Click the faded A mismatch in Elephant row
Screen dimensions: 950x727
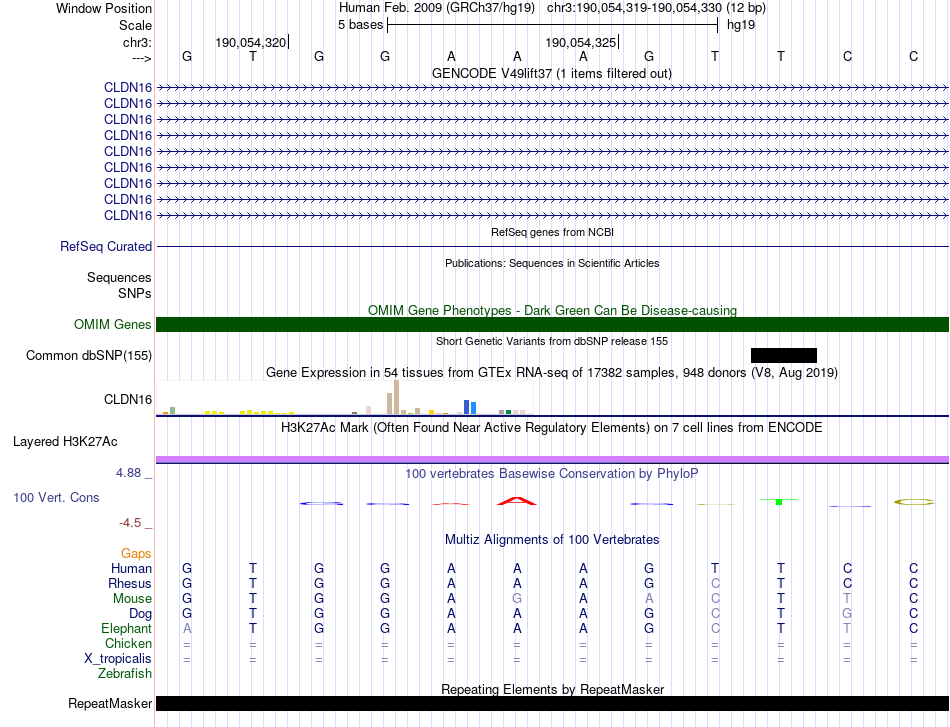point(187,628)
